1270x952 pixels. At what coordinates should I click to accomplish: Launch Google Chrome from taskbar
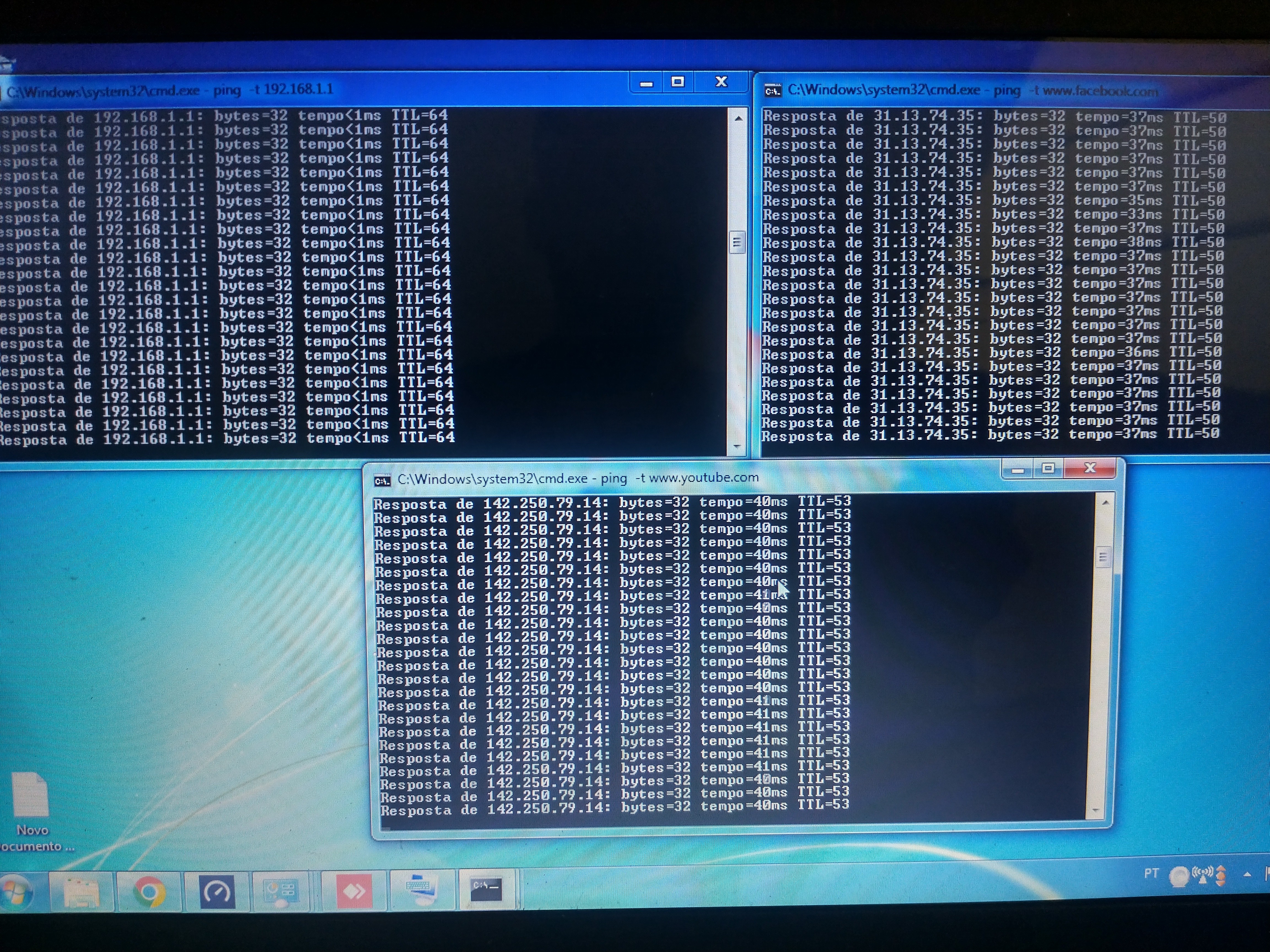pyautogui.click(x=149, y=891)
